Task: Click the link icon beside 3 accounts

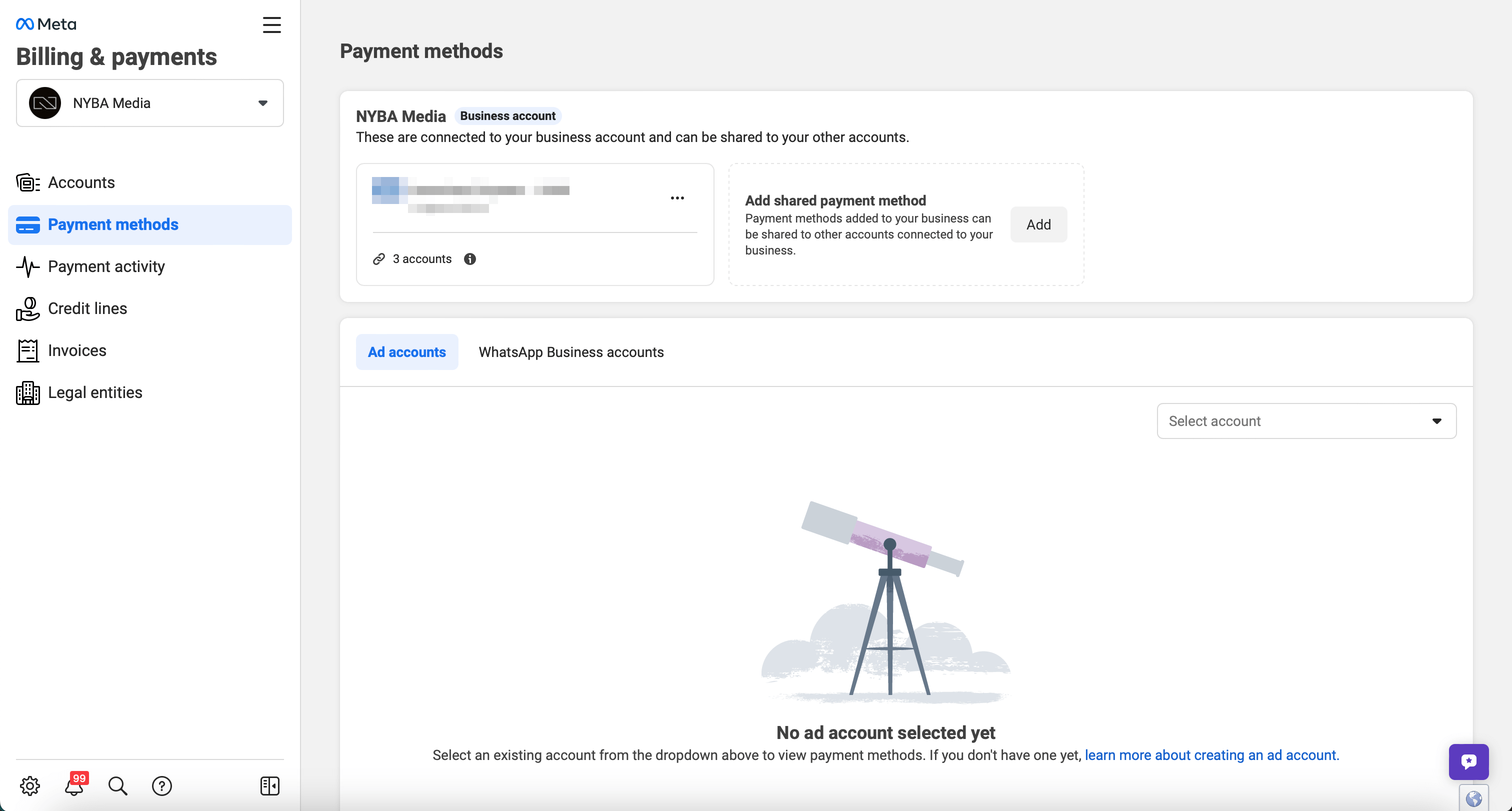Action: 379,259
